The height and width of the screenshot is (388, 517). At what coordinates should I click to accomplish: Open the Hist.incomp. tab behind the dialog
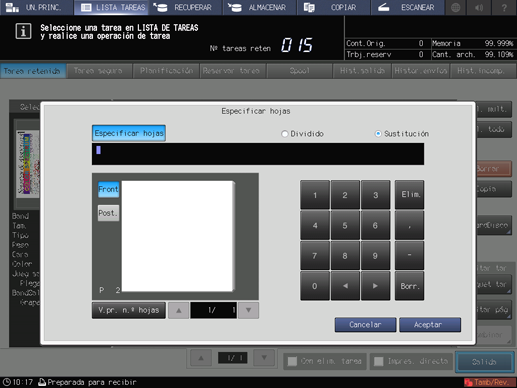[x=482, y=71]
